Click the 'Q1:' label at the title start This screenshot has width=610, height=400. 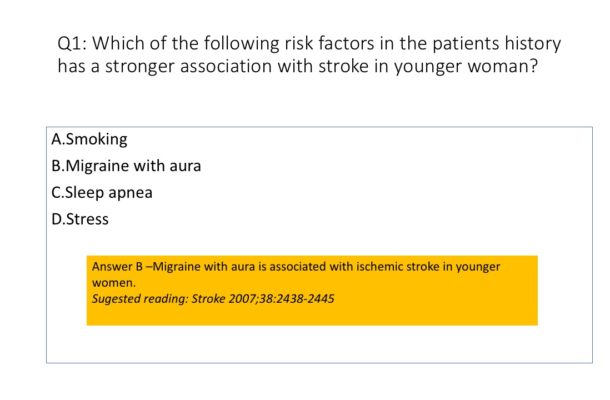point(75,44)
